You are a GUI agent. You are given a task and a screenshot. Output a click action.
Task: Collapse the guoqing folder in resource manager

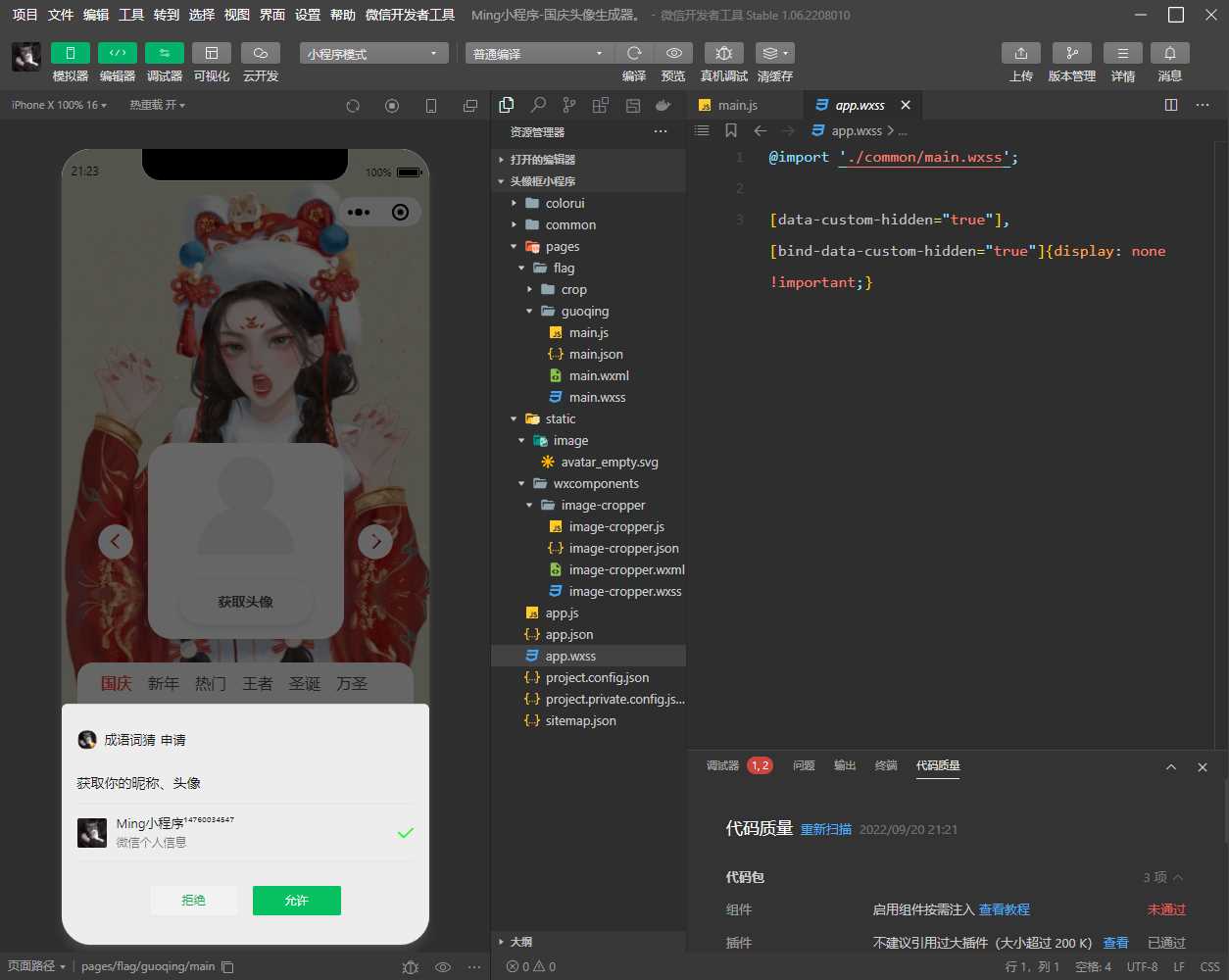(x=528, y=311)
